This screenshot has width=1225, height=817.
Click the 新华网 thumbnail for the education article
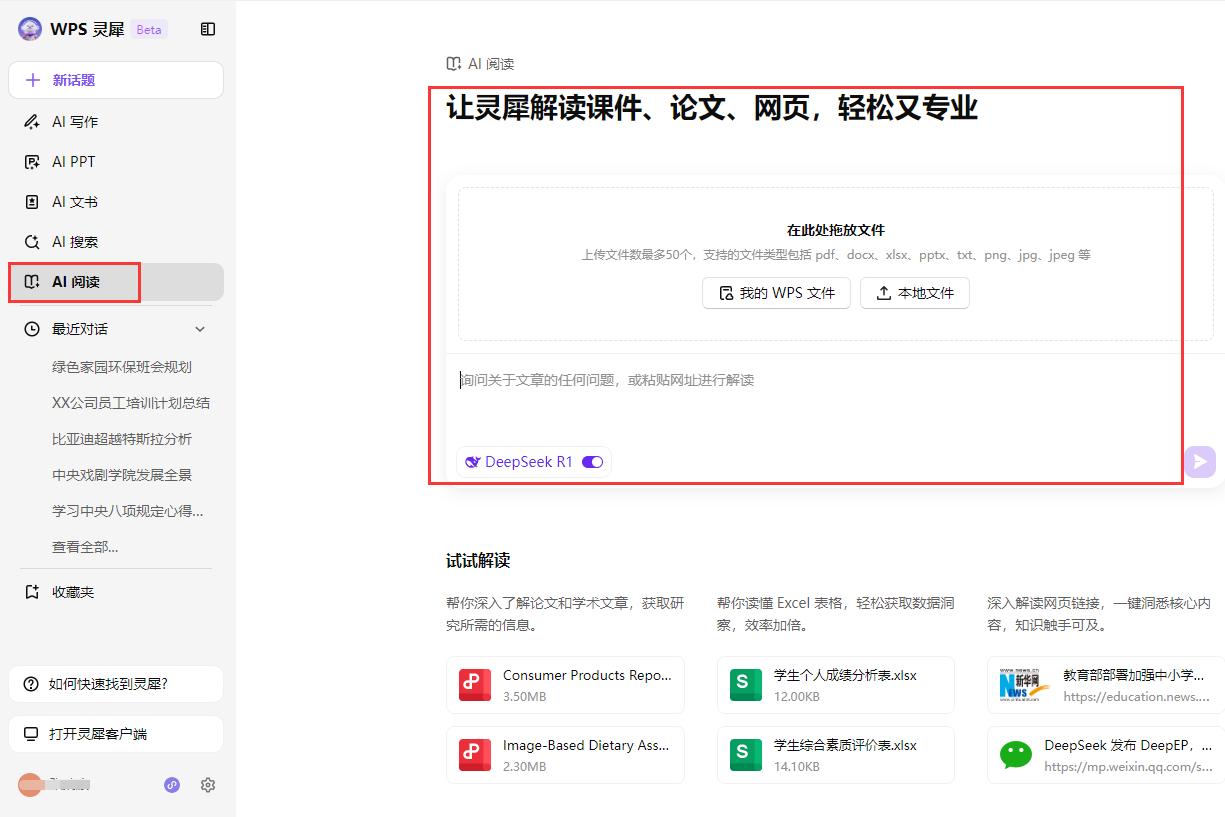pos(1025,685)
